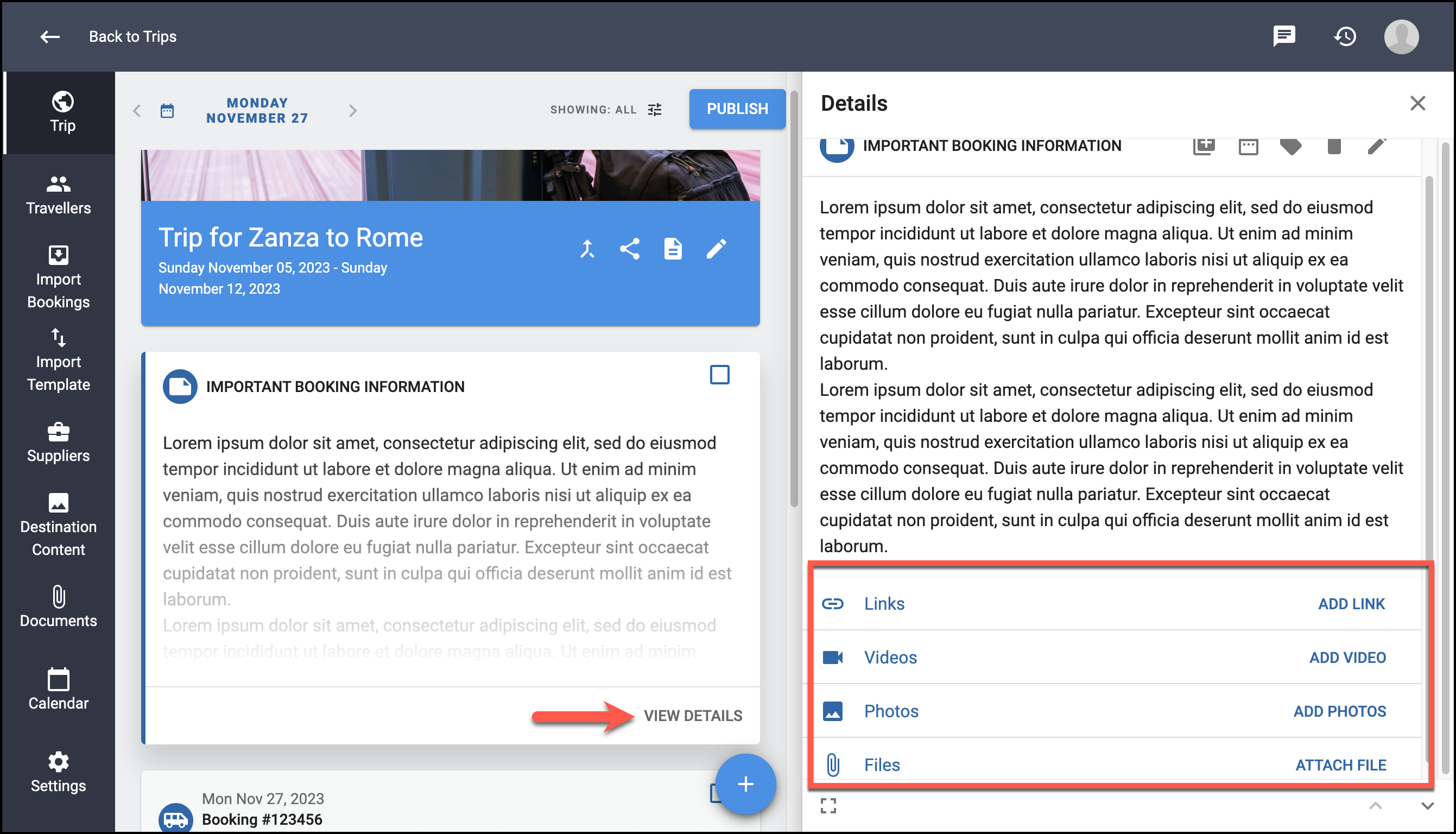Click the Photos label

[891, 711]
